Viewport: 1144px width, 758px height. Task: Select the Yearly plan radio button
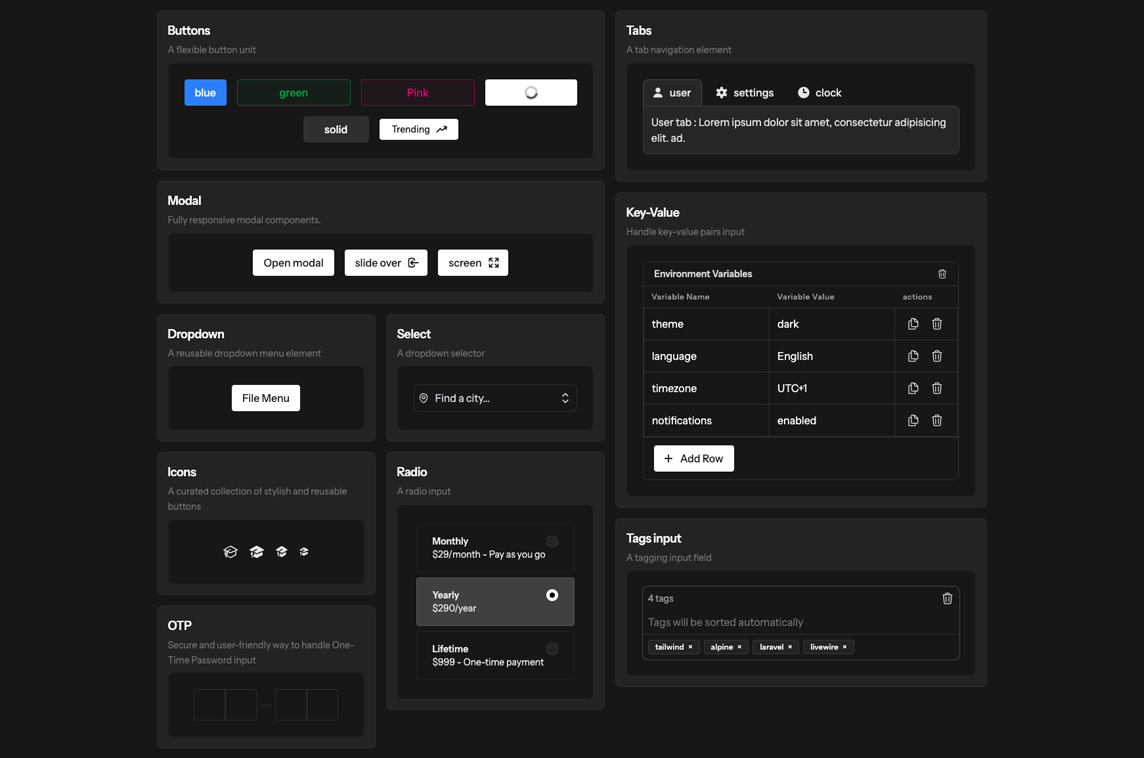pyautogui.click(x=551, y=594)
